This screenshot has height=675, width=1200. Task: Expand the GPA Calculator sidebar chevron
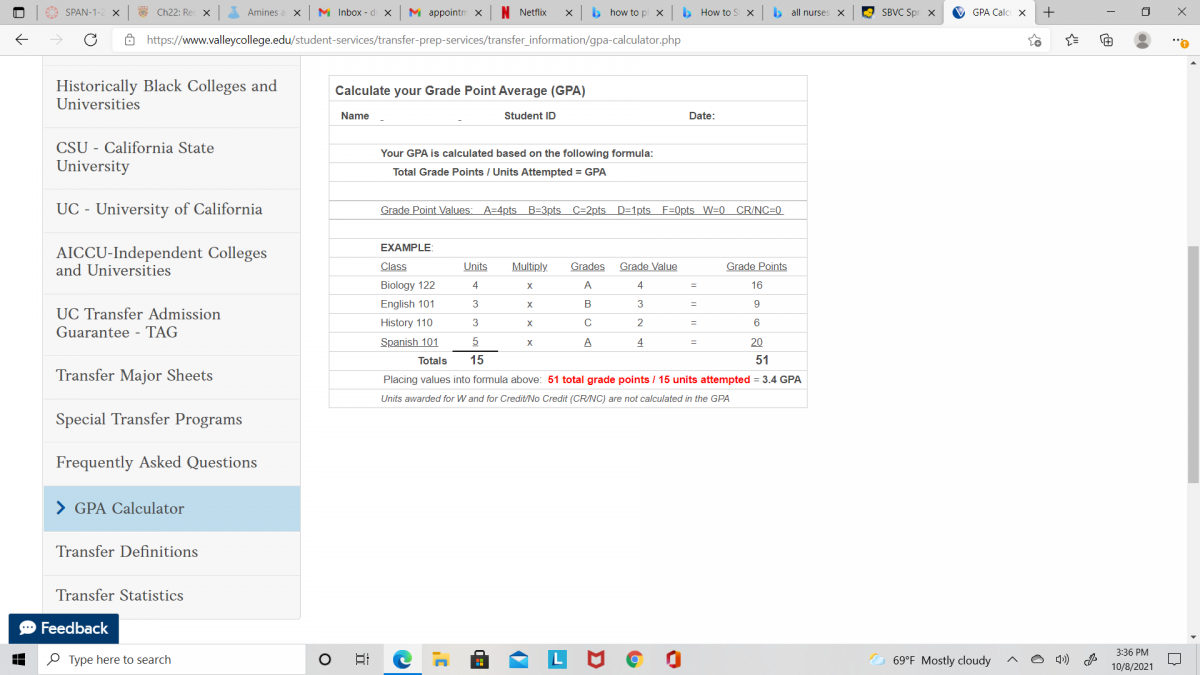62,508
